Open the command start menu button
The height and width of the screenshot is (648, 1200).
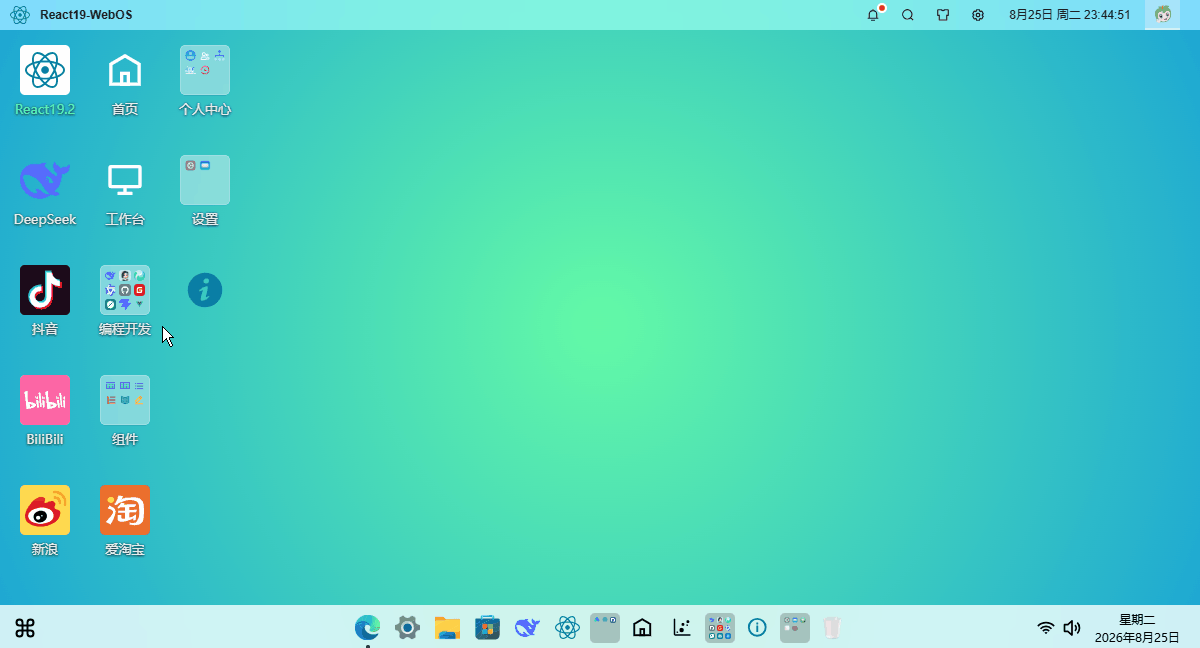[25, 628]
